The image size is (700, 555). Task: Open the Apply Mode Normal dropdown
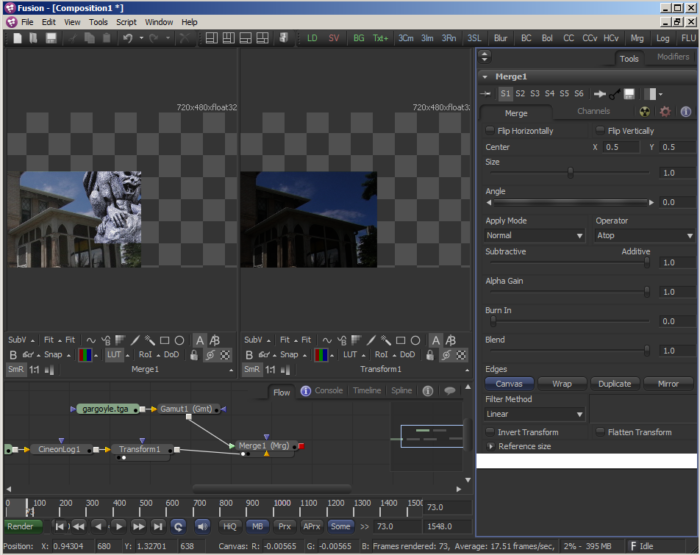534,235
